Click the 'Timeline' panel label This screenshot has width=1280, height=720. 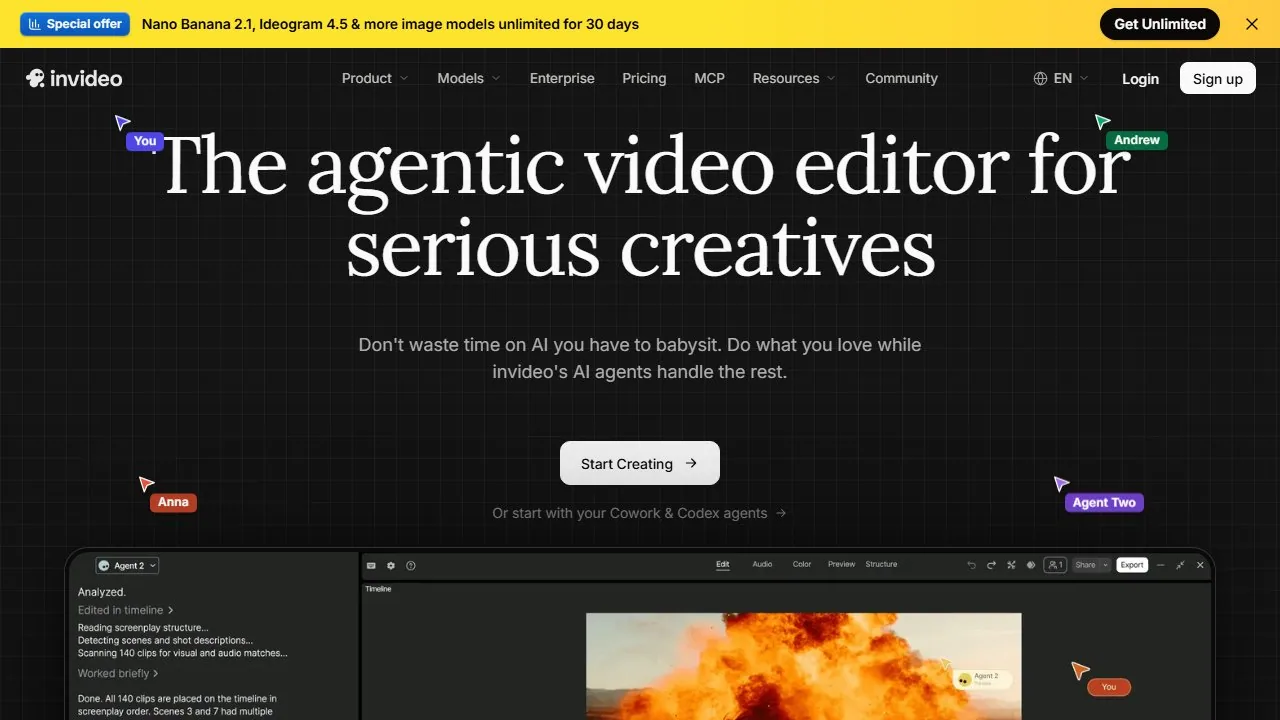[378, 589]
